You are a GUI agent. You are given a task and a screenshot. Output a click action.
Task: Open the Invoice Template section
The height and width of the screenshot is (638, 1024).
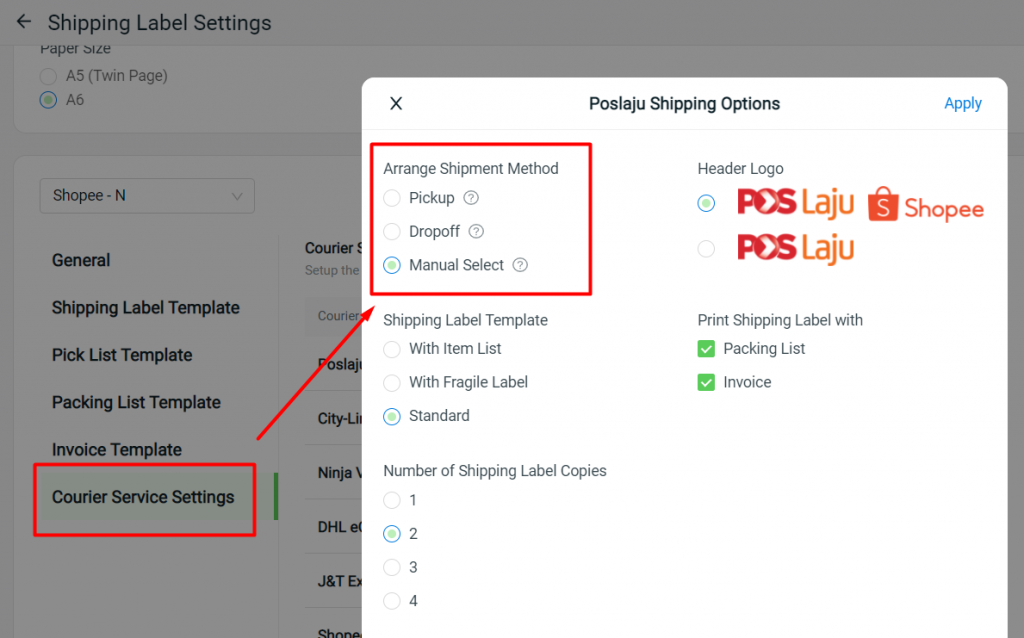[117, 450]
